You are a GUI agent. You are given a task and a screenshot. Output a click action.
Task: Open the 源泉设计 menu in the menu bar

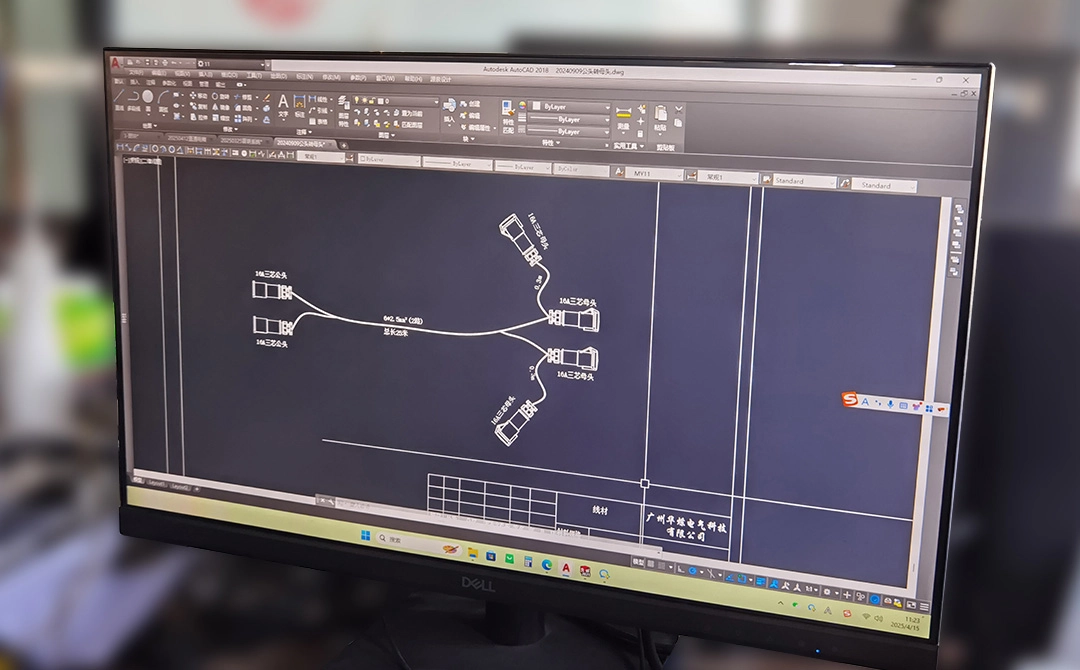pyautogui.click(x=441, y=79)
